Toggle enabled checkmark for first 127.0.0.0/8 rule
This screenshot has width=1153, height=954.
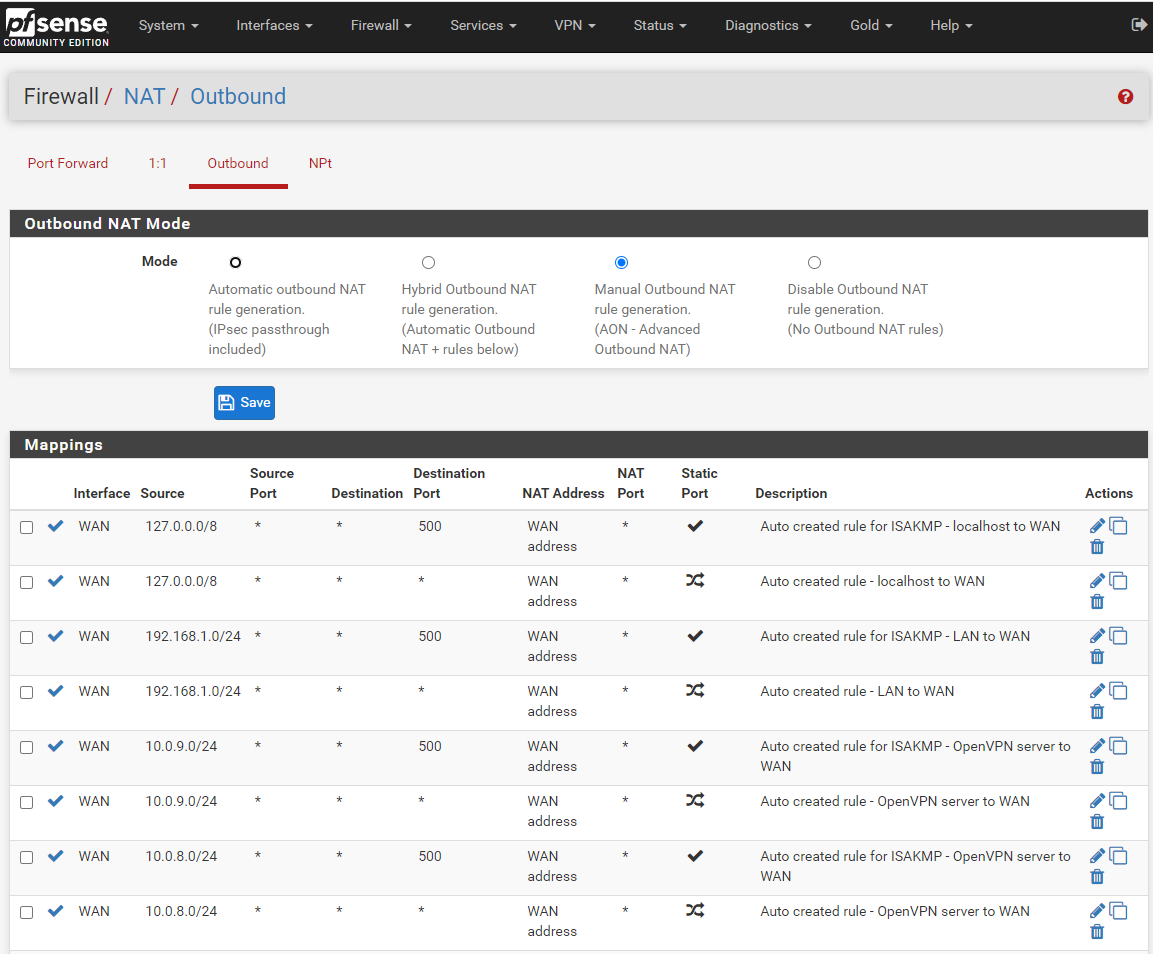pos(55,526)
